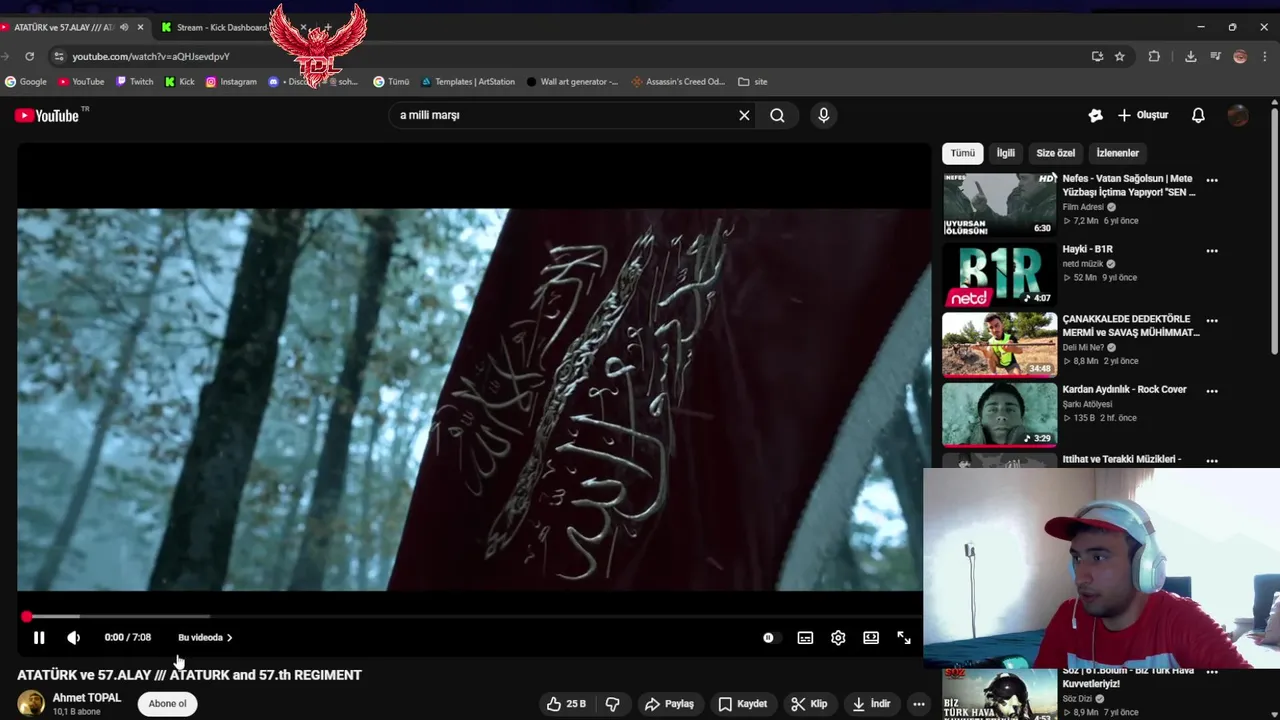Open browser profile avatar
This screenshot has height=720, width=1280.
[1240, 56]
